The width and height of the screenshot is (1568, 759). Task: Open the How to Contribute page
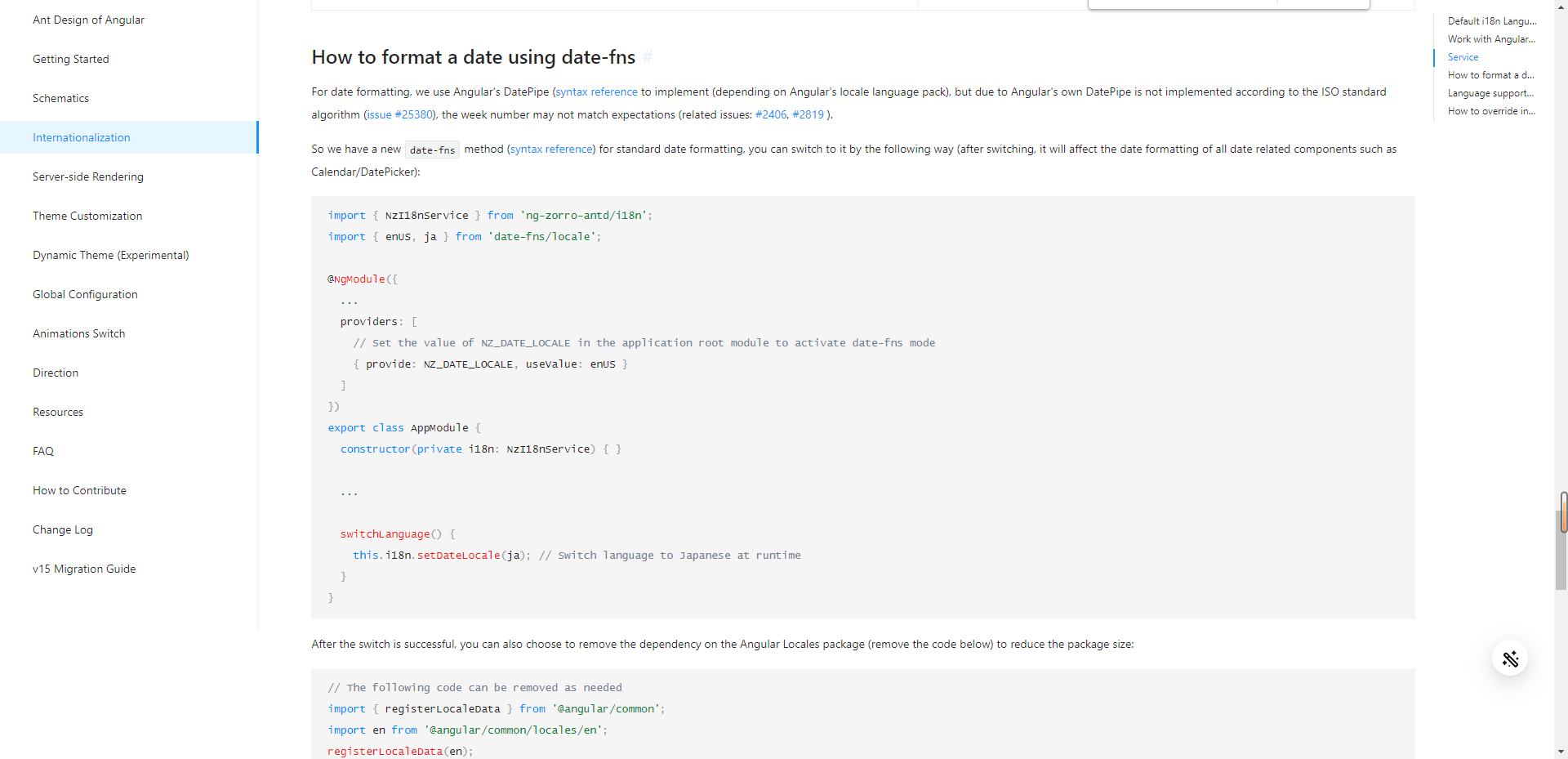(x=79, y=490)
